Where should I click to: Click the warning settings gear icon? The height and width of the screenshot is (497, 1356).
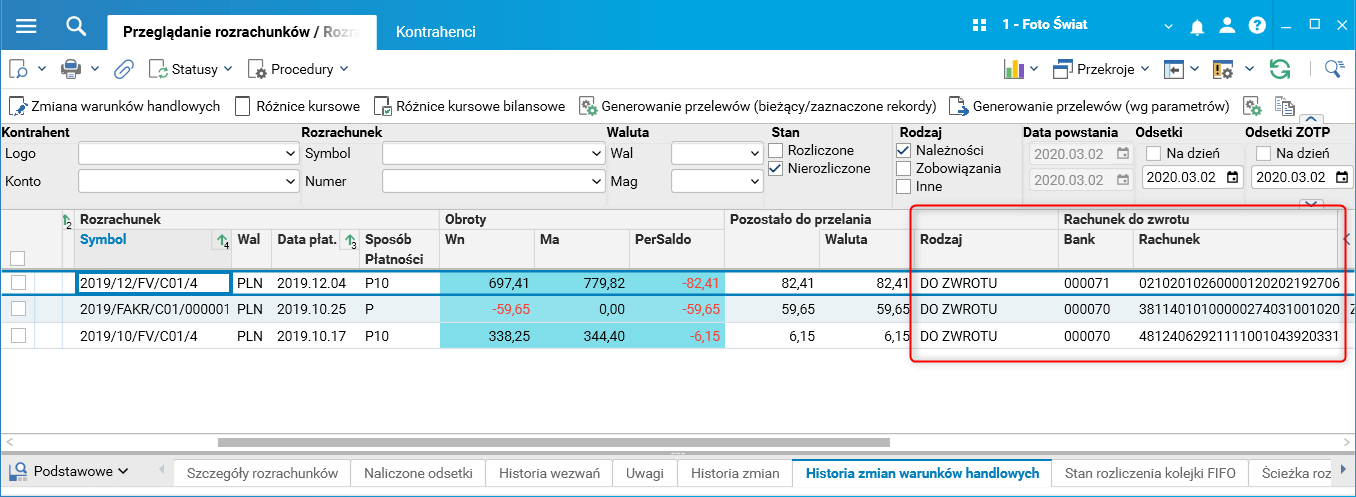click(1223, 69)
